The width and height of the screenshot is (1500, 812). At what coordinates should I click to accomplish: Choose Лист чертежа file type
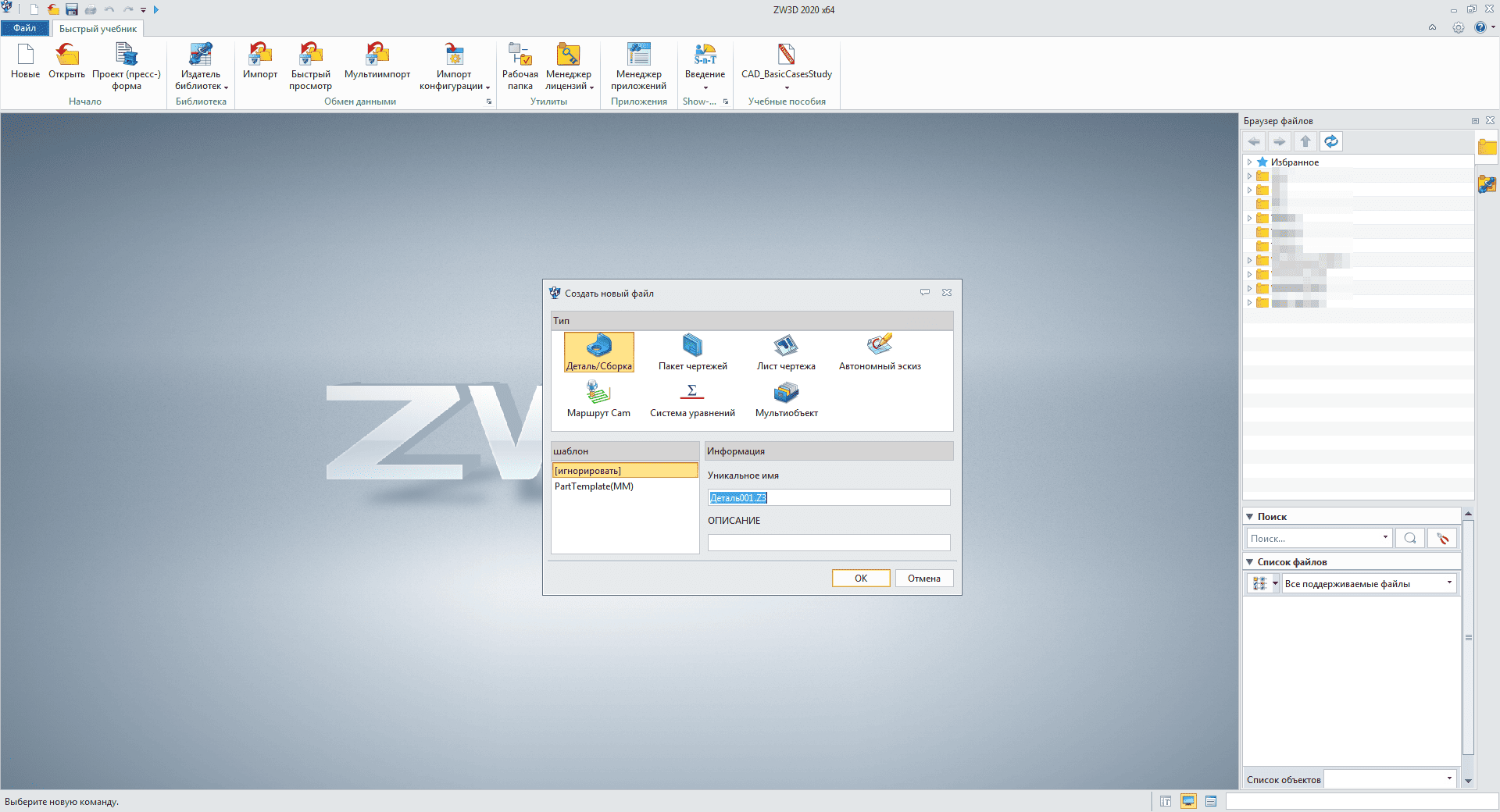(786, 352)
